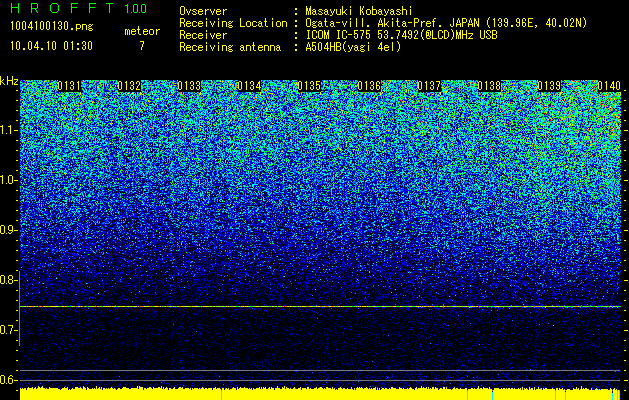Click the 0138 time marker

[x=489, y=86]
